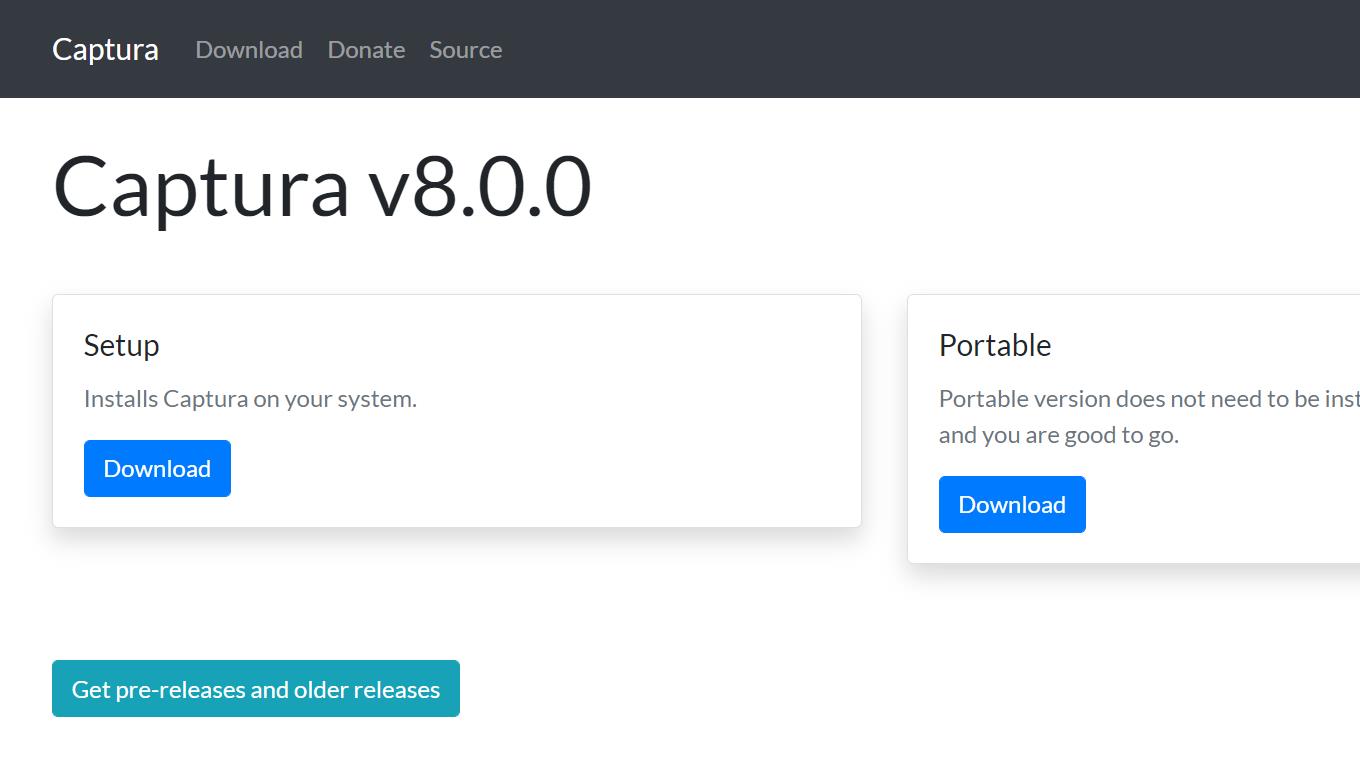
Task: Go to the Donate nav link
Action: (366, 50)
